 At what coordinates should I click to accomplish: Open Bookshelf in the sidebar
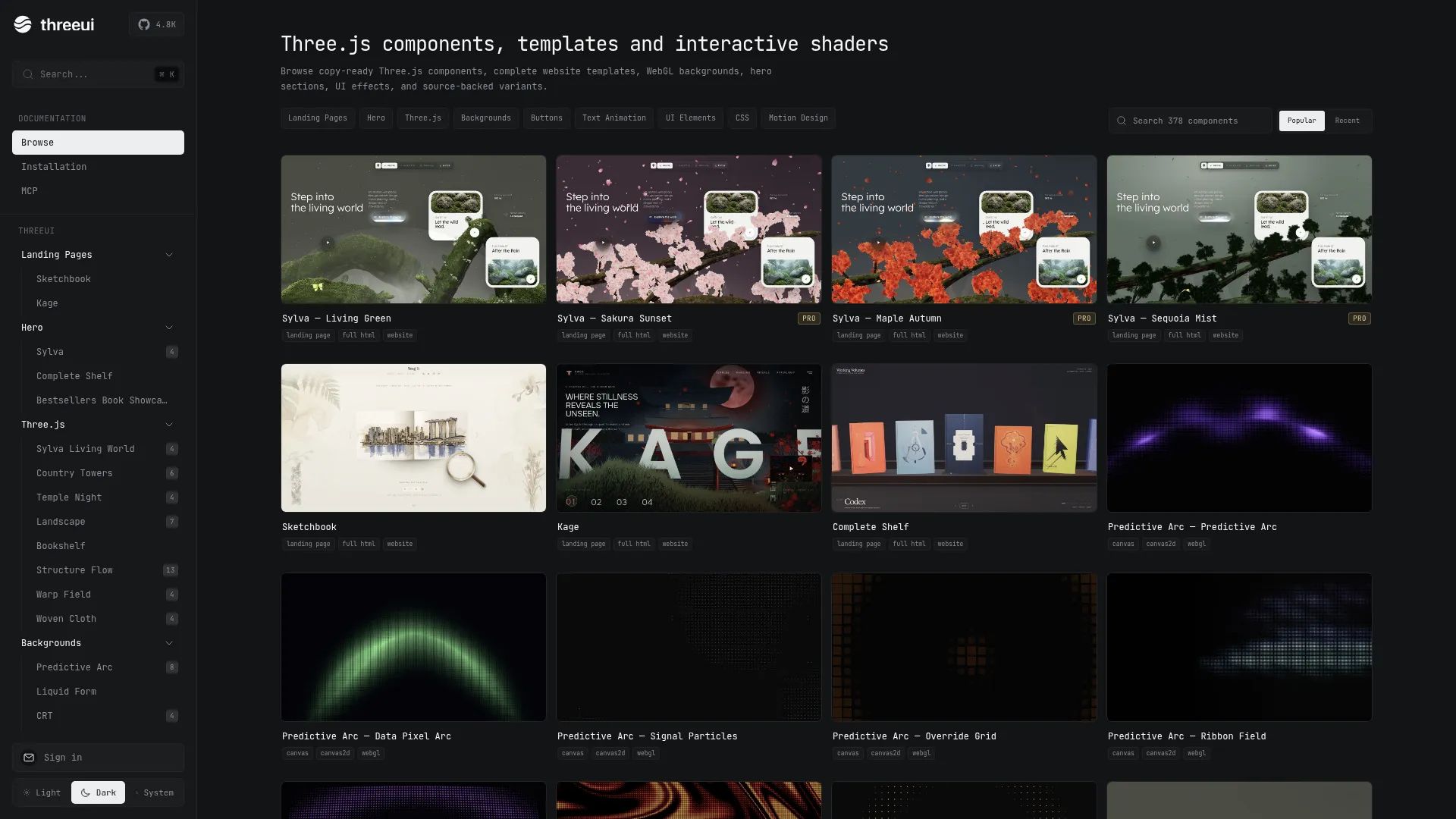(61, 546)
